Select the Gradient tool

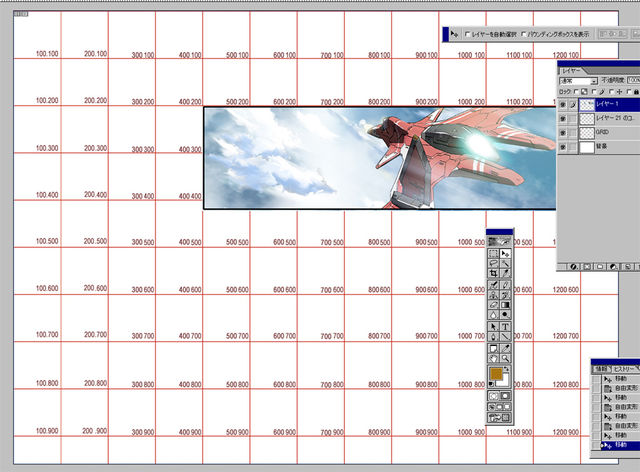505,305
